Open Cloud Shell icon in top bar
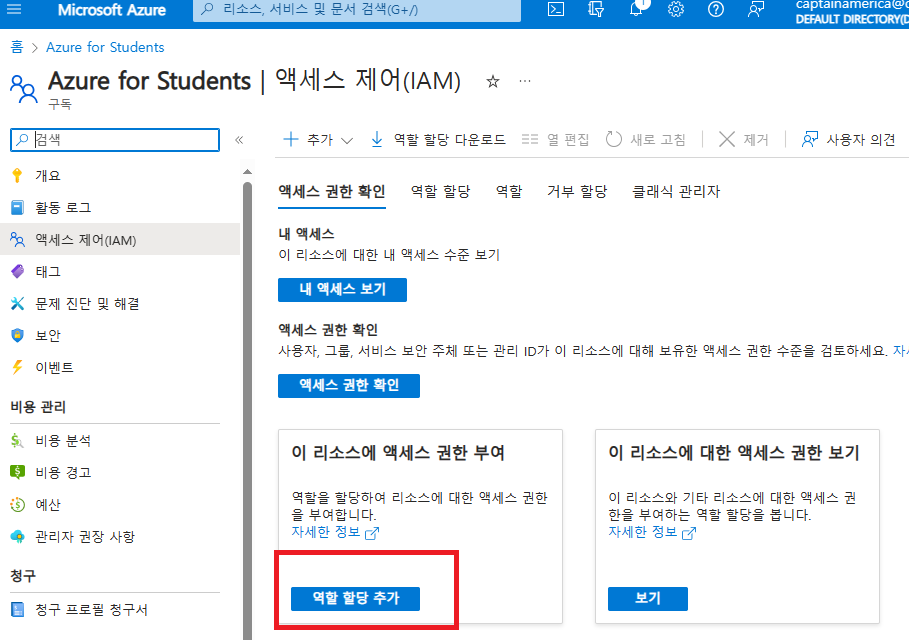The height and width of the screenshot is (640, 909). pos(555,9)
